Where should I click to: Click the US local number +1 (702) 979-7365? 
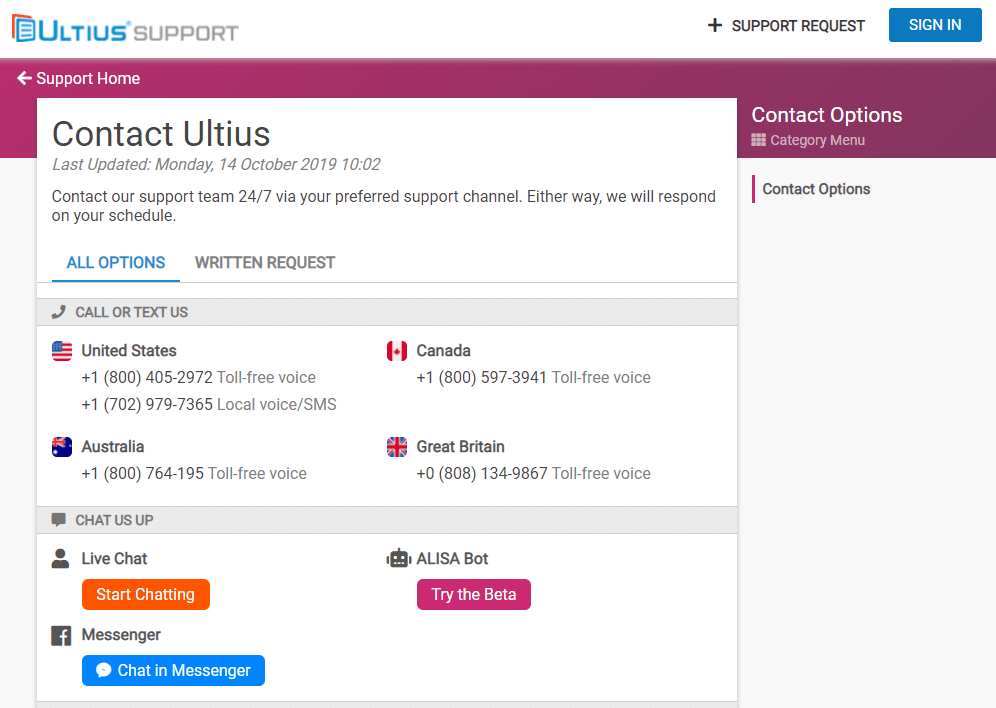pyautogui.click(x=147, y=404)
